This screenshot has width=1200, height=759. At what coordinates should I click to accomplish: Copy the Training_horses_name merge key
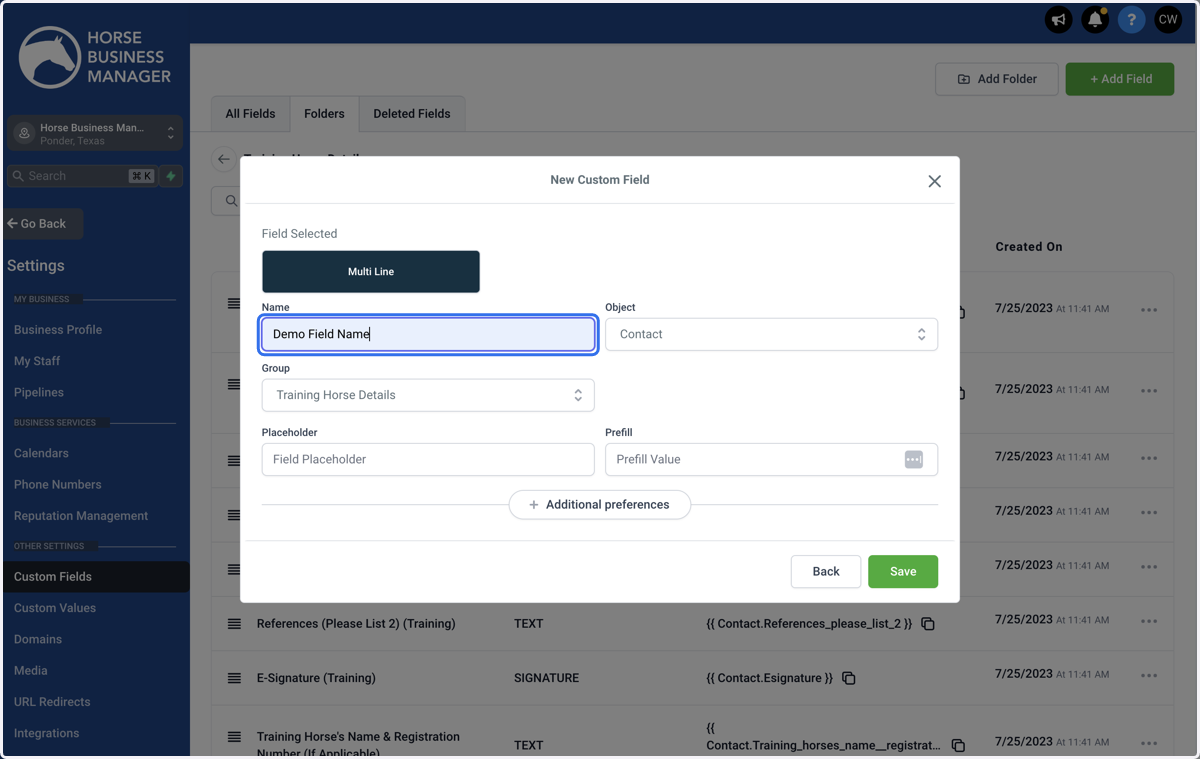point(958,745)
